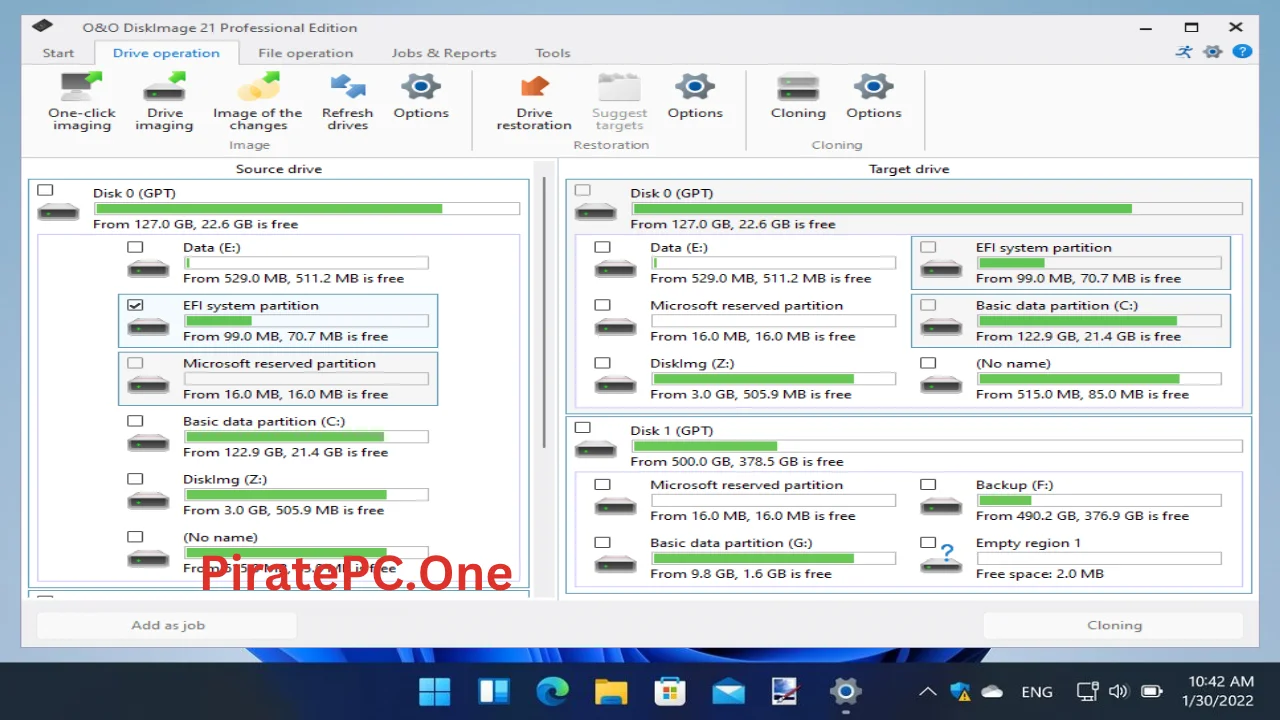Click the running figure icon

1185,52
